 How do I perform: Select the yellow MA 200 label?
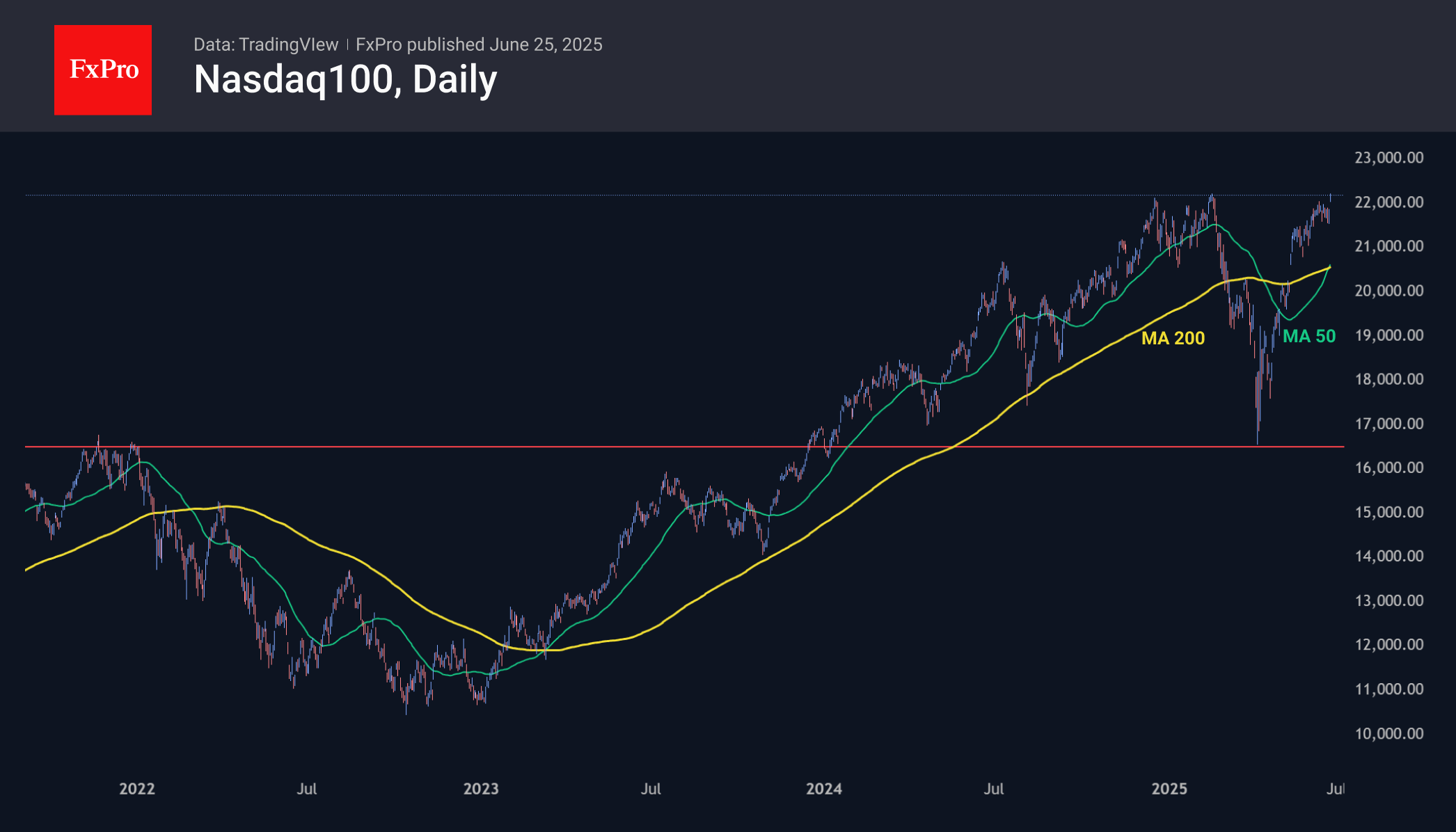click(1173, 338)
